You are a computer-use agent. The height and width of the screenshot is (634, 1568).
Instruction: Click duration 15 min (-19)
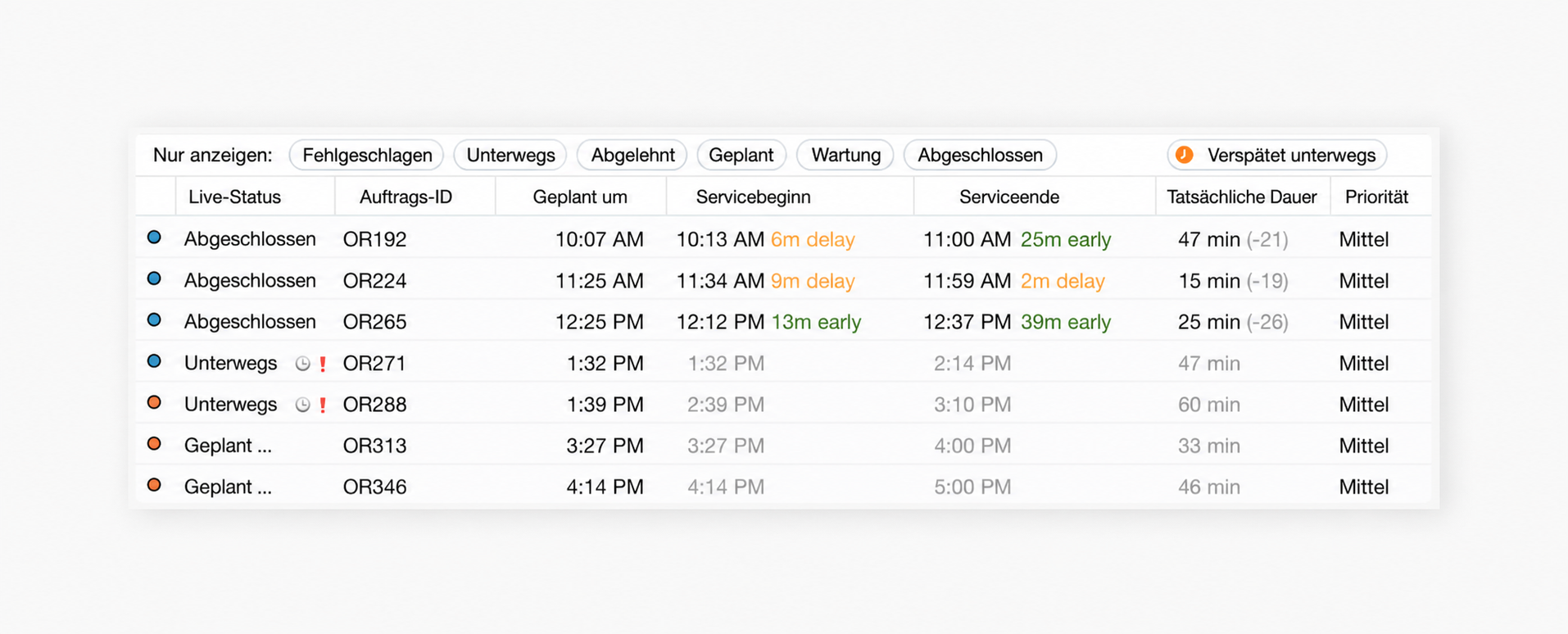point(1233,281)
